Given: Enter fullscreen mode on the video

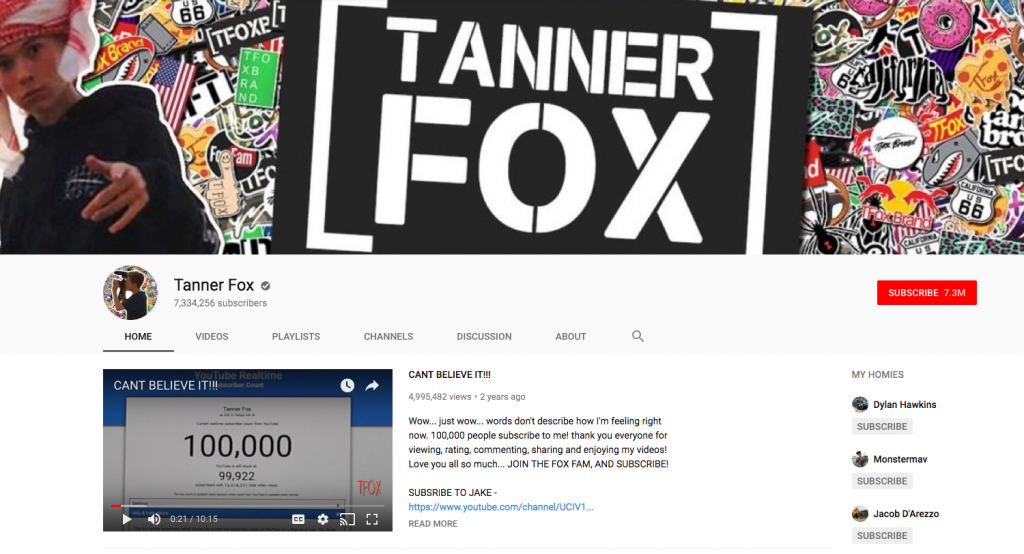Looking at the screenshot, I should [372, 519].
